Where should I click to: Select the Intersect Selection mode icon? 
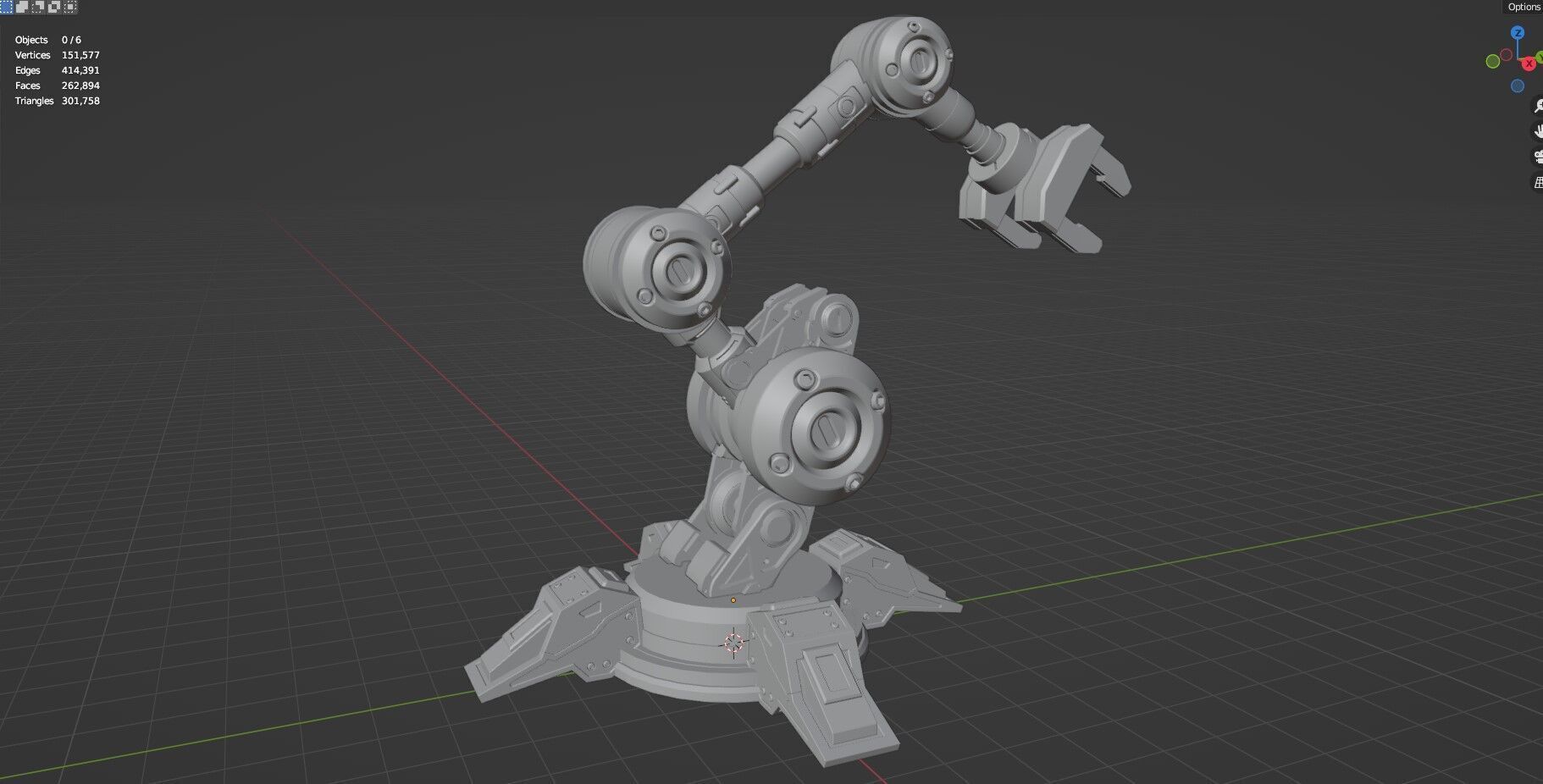[x=70, y=6]
